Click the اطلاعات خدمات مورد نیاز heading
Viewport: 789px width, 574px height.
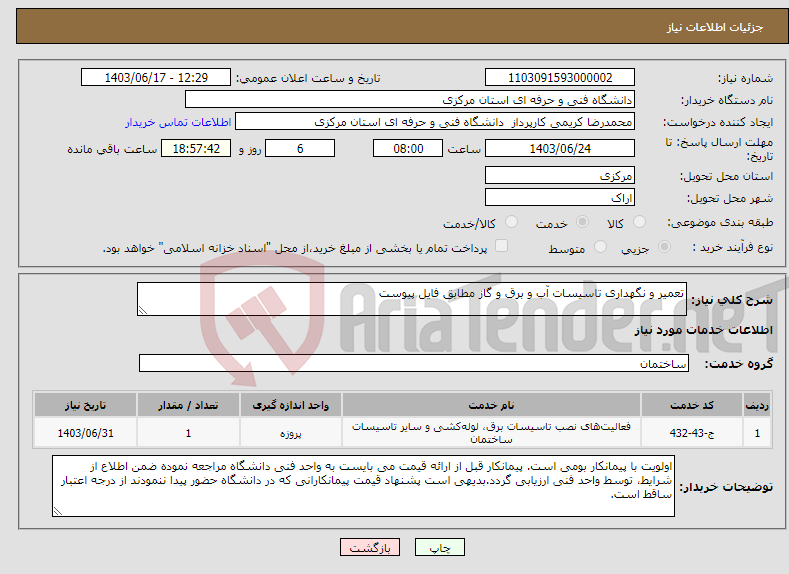coord(703,330)
